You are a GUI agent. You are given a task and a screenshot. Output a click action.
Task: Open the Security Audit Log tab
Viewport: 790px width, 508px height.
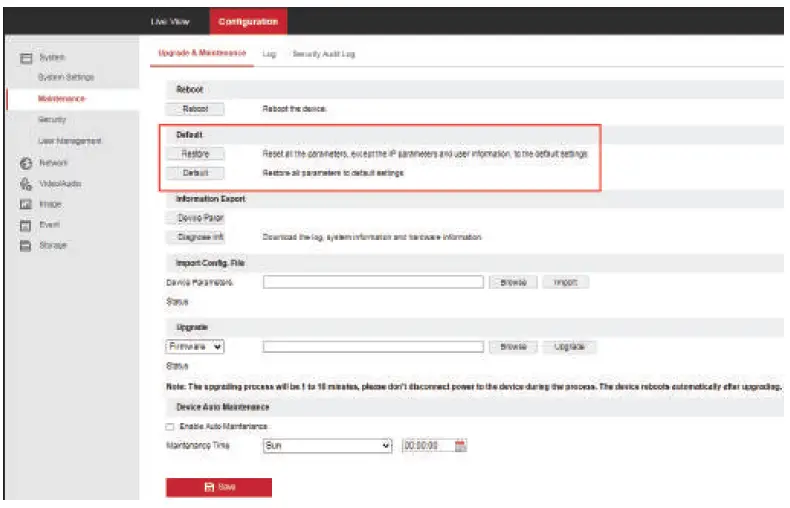click(323, 54)
